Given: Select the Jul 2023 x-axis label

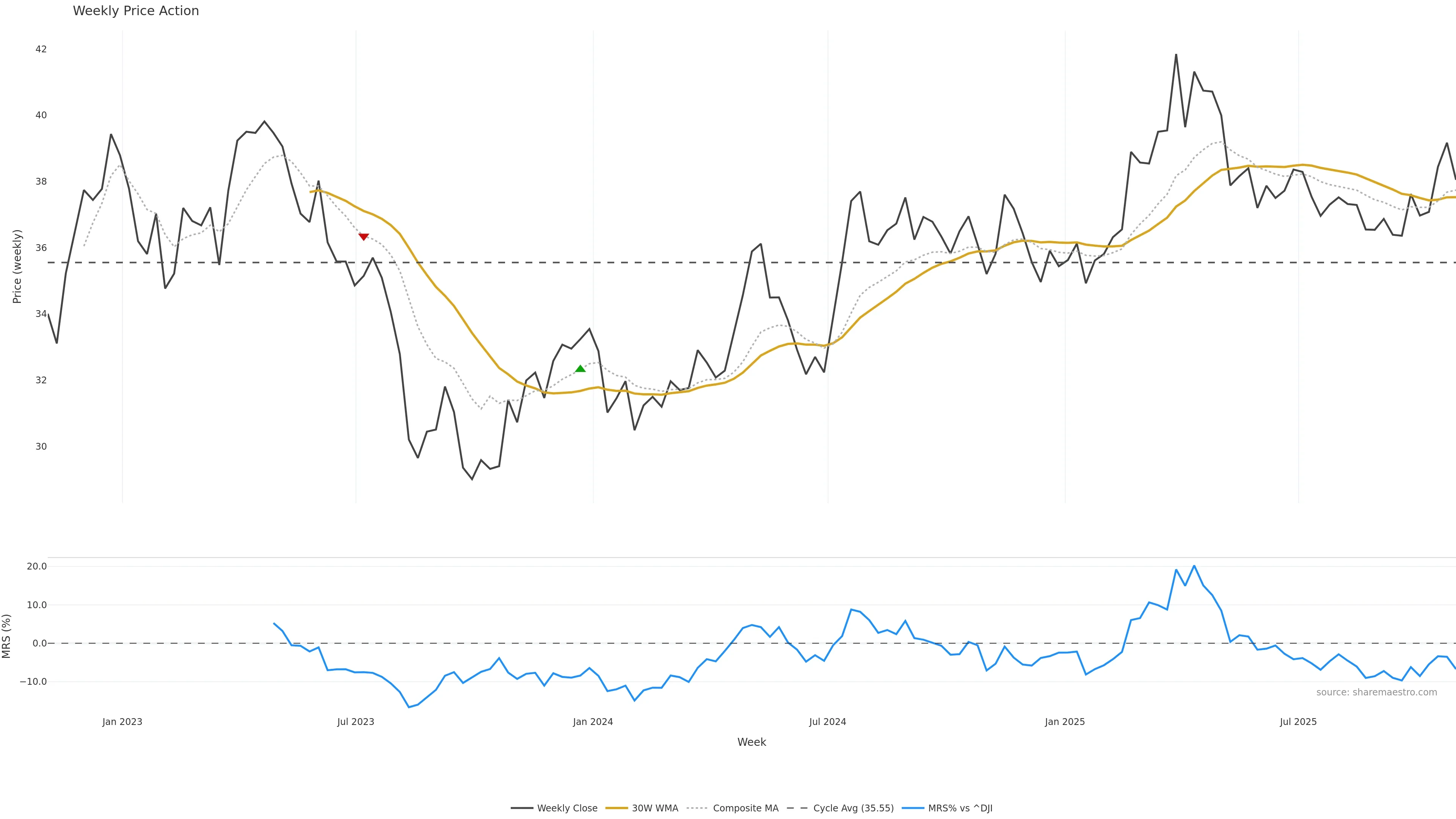Looking at the screenshot, I should 356,722.
